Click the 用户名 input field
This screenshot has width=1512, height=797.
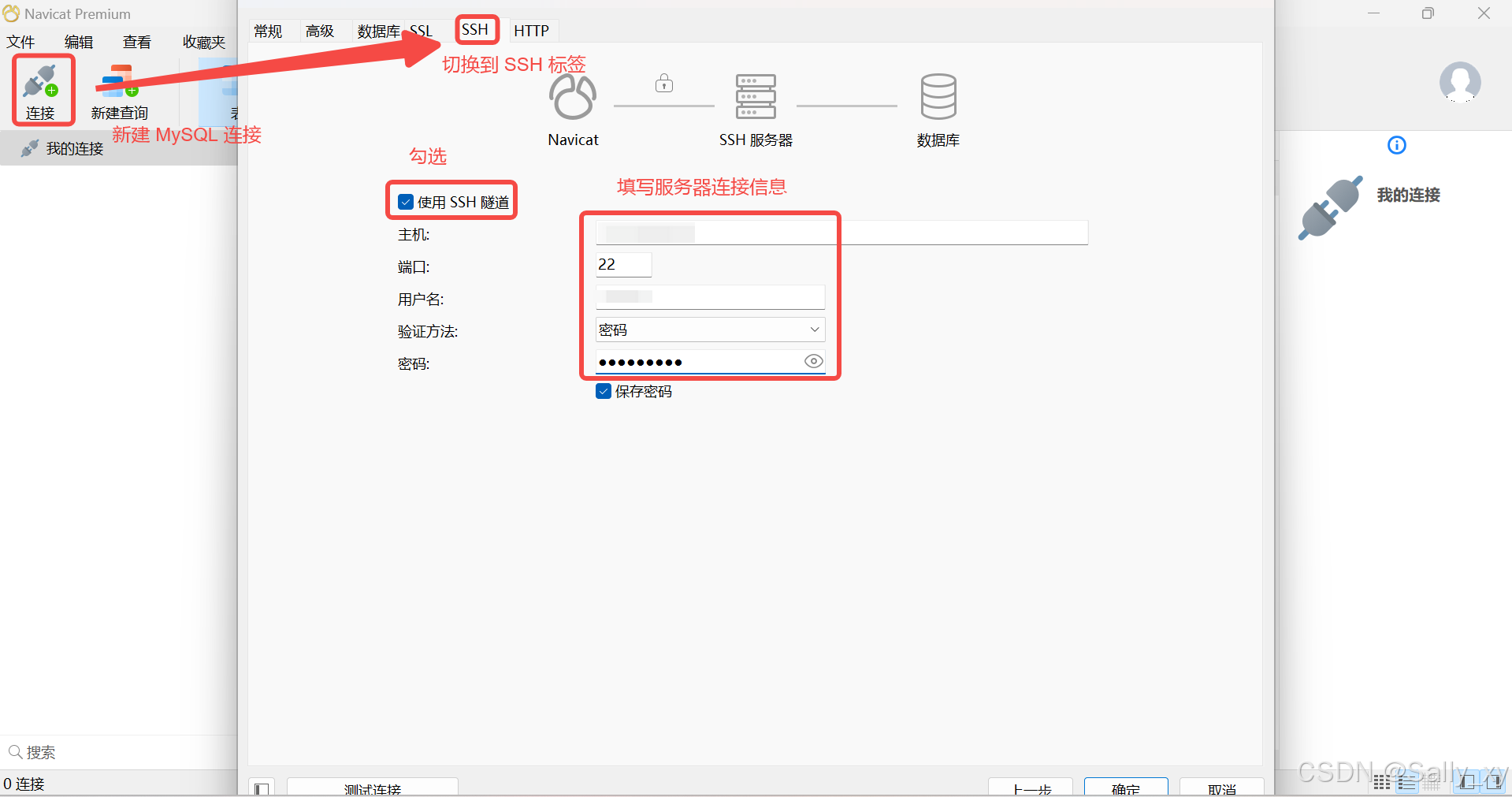click(710, 296)
